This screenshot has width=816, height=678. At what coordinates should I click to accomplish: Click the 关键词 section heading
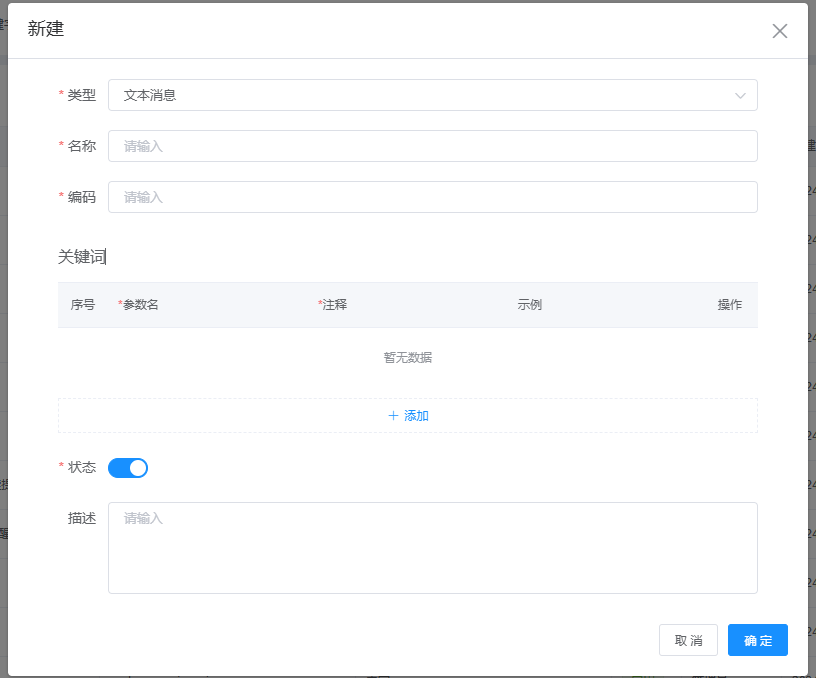[81, 257]
